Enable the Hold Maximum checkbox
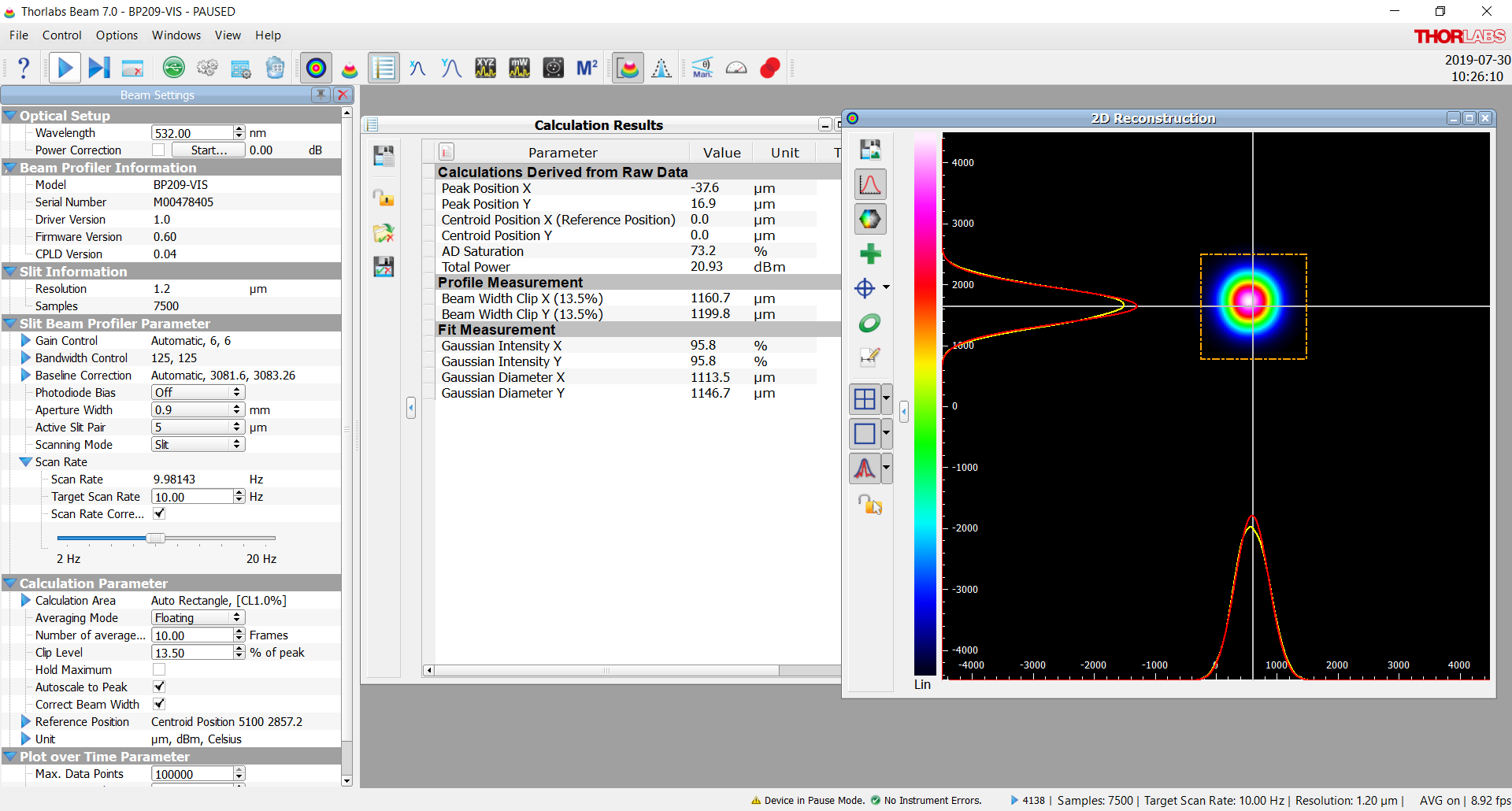Viewport: 1512px width, 811px height. 159,669
